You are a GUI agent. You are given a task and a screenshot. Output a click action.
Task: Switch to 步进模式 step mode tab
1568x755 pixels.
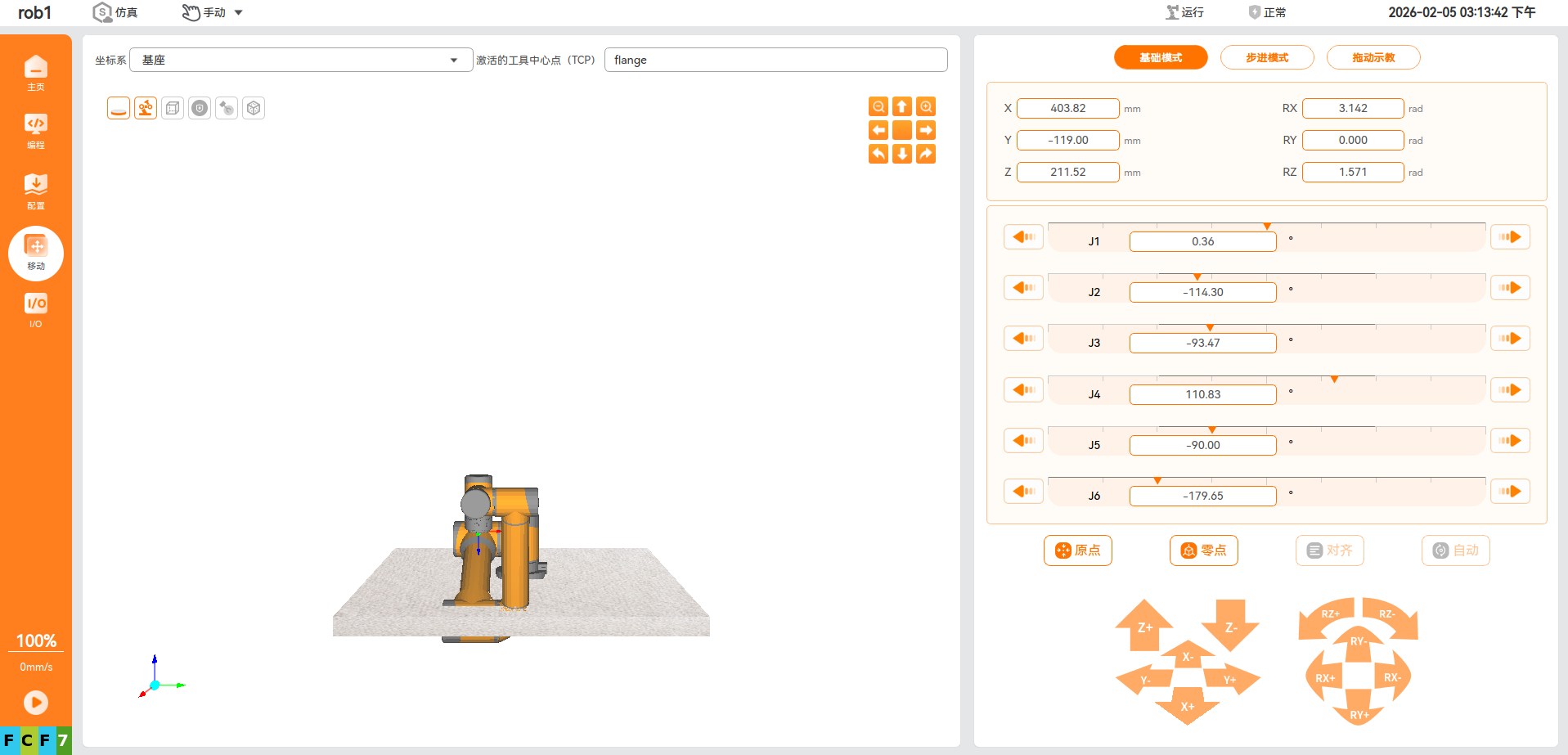click(1266, 57)
